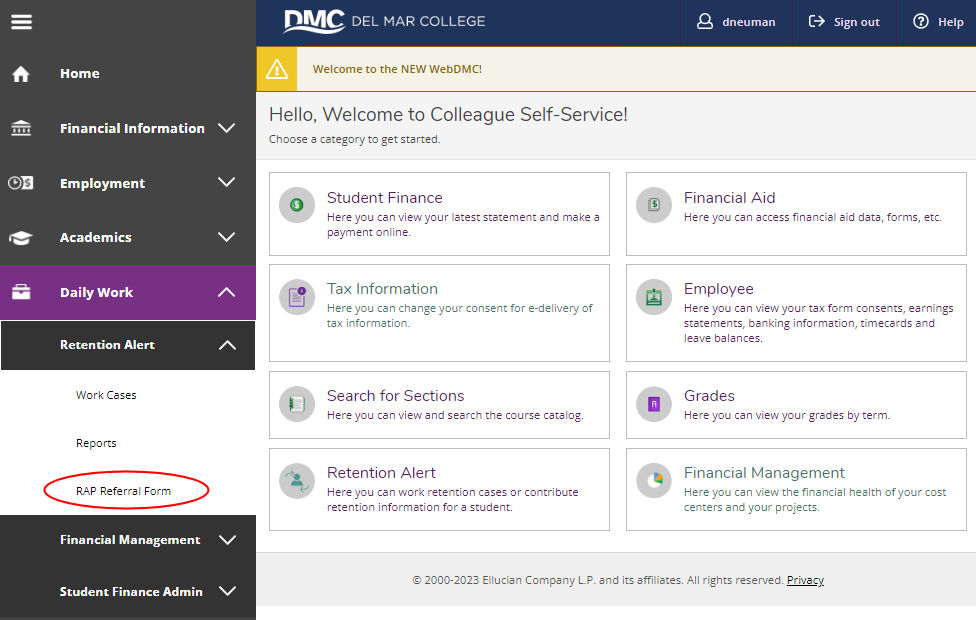The height and width of the screenshot is (620, 976).
Task: Open the Tax Information category title
Action: pyautogui.click(x=382, y=289)
